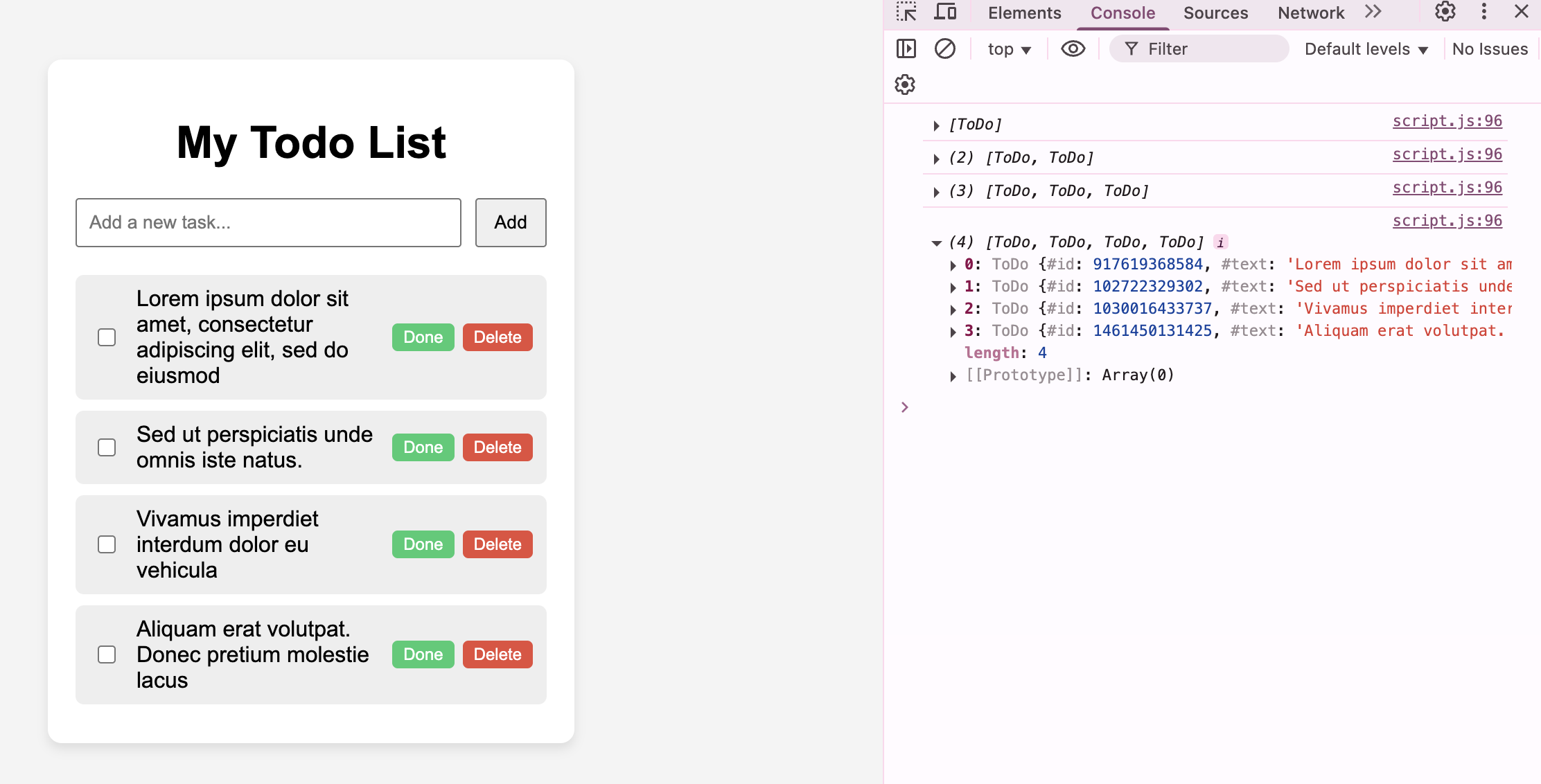Click the Add button
Image resolution: width=1541 pixels, height=784 pixels.
[511, 222]
